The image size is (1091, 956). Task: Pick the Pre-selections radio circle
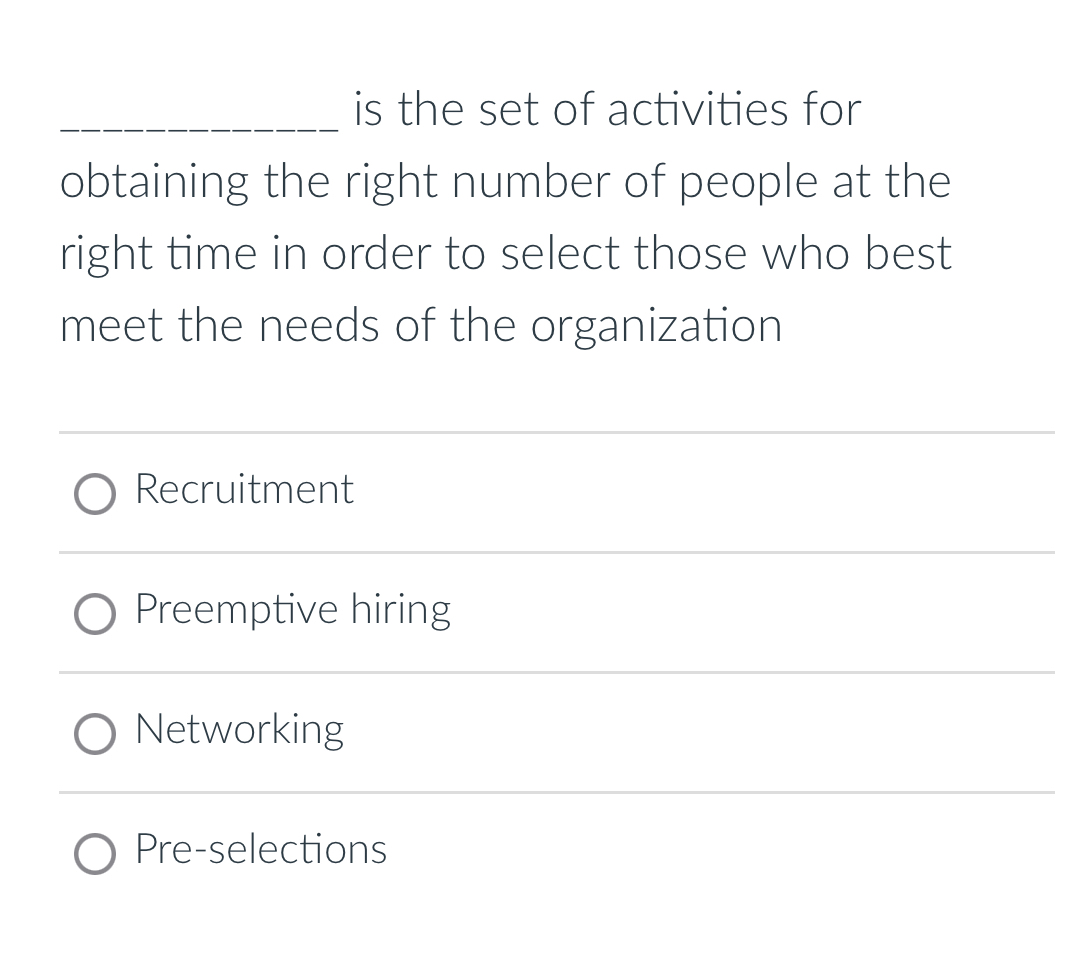[x=95, y=854]
